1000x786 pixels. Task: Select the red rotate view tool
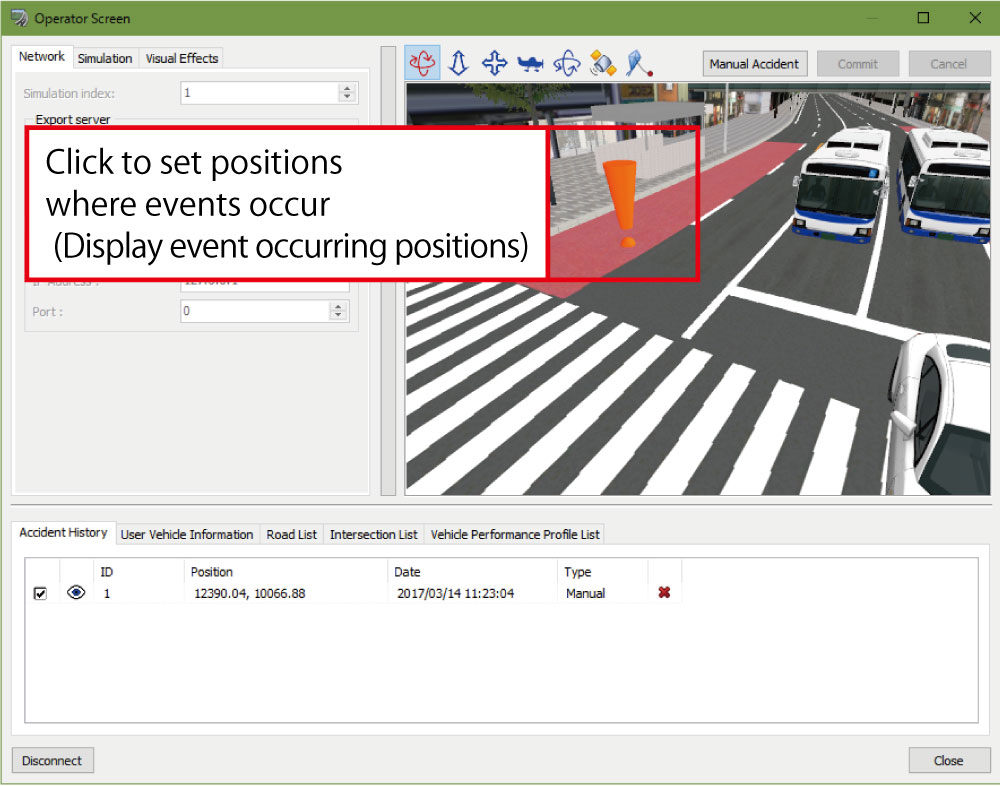click(x=422, y=64)
